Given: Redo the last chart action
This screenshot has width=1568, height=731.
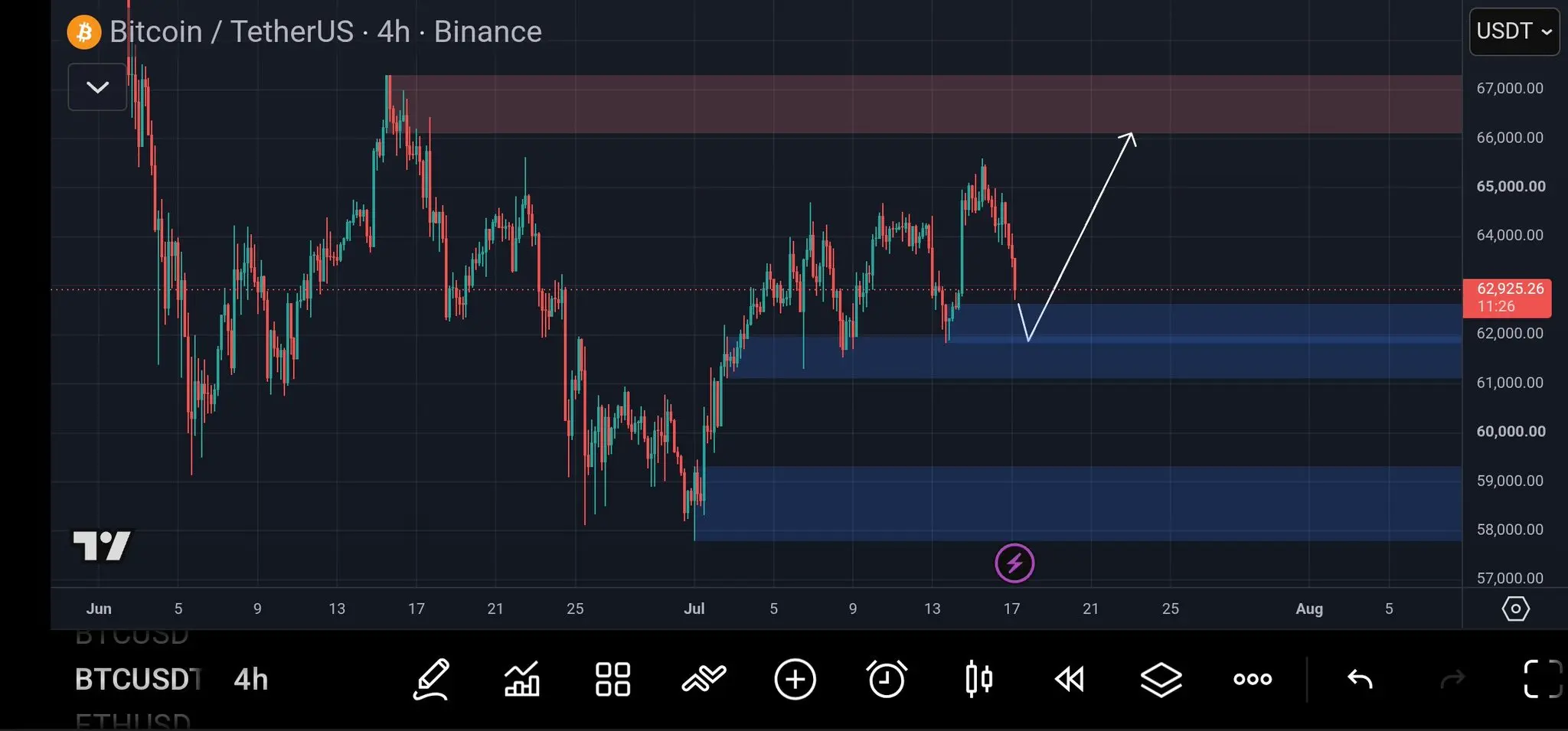Looking at the screenshot, I should [x=1452, y=679].
